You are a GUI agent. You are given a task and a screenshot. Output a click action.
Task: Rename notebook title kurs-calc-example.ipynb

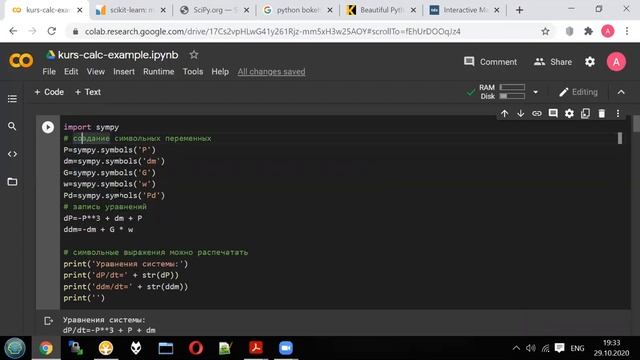point(118,55)
